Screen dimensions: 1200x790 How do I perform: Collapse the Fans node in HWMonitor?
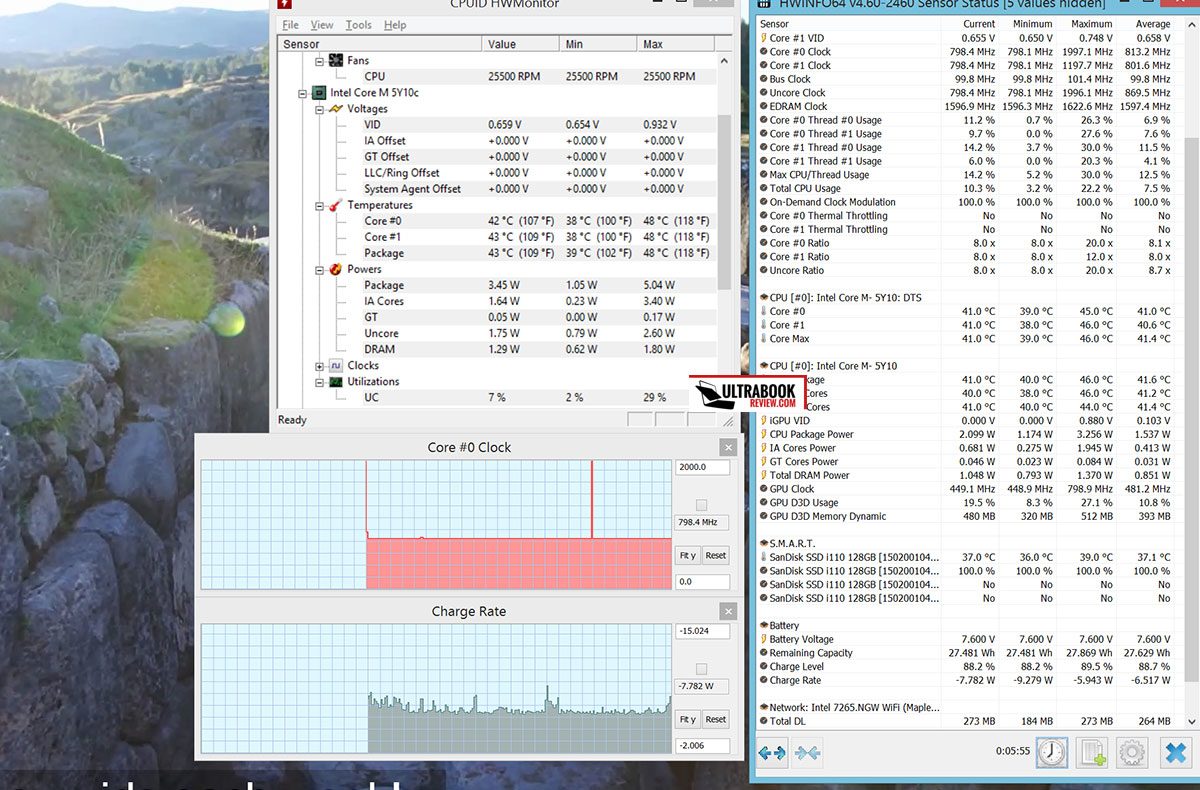point(319,60)
